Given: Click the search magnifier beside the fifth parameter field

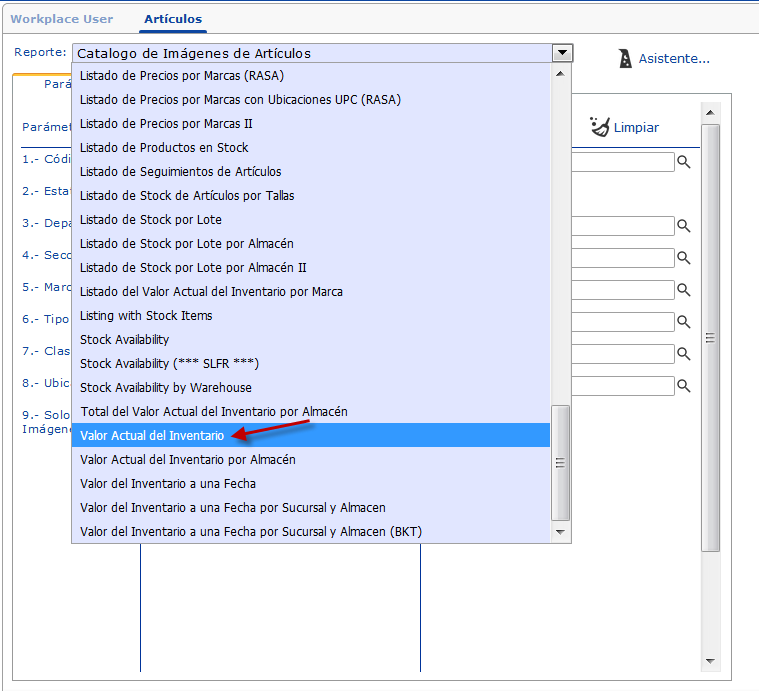Looking at the screenshot, I should pos(684,290).
